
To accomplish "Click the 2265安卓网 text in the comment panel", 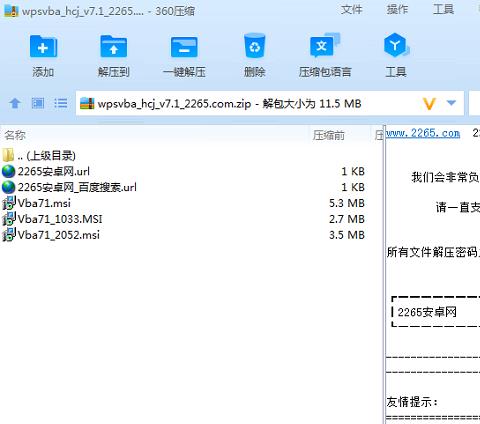I will [x=427, y=312].
